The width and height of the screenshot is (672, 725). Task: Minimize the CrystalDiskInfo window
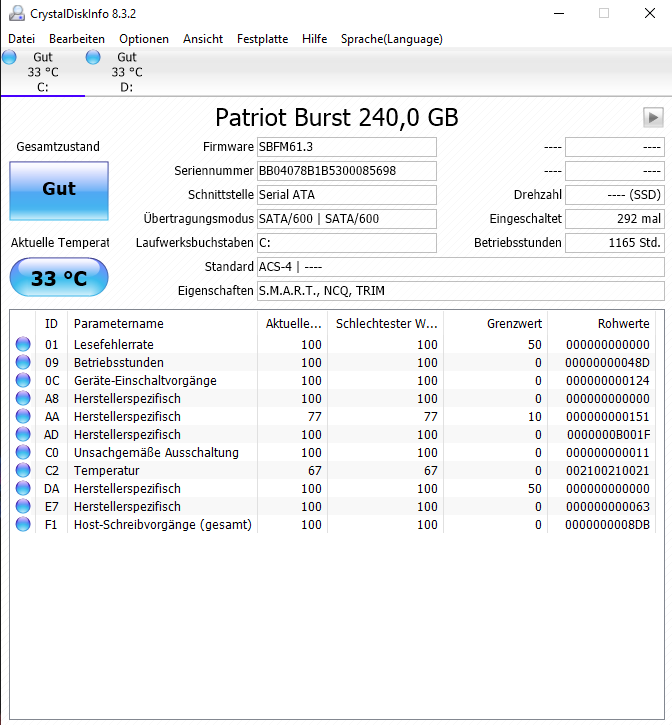[559, 13]
